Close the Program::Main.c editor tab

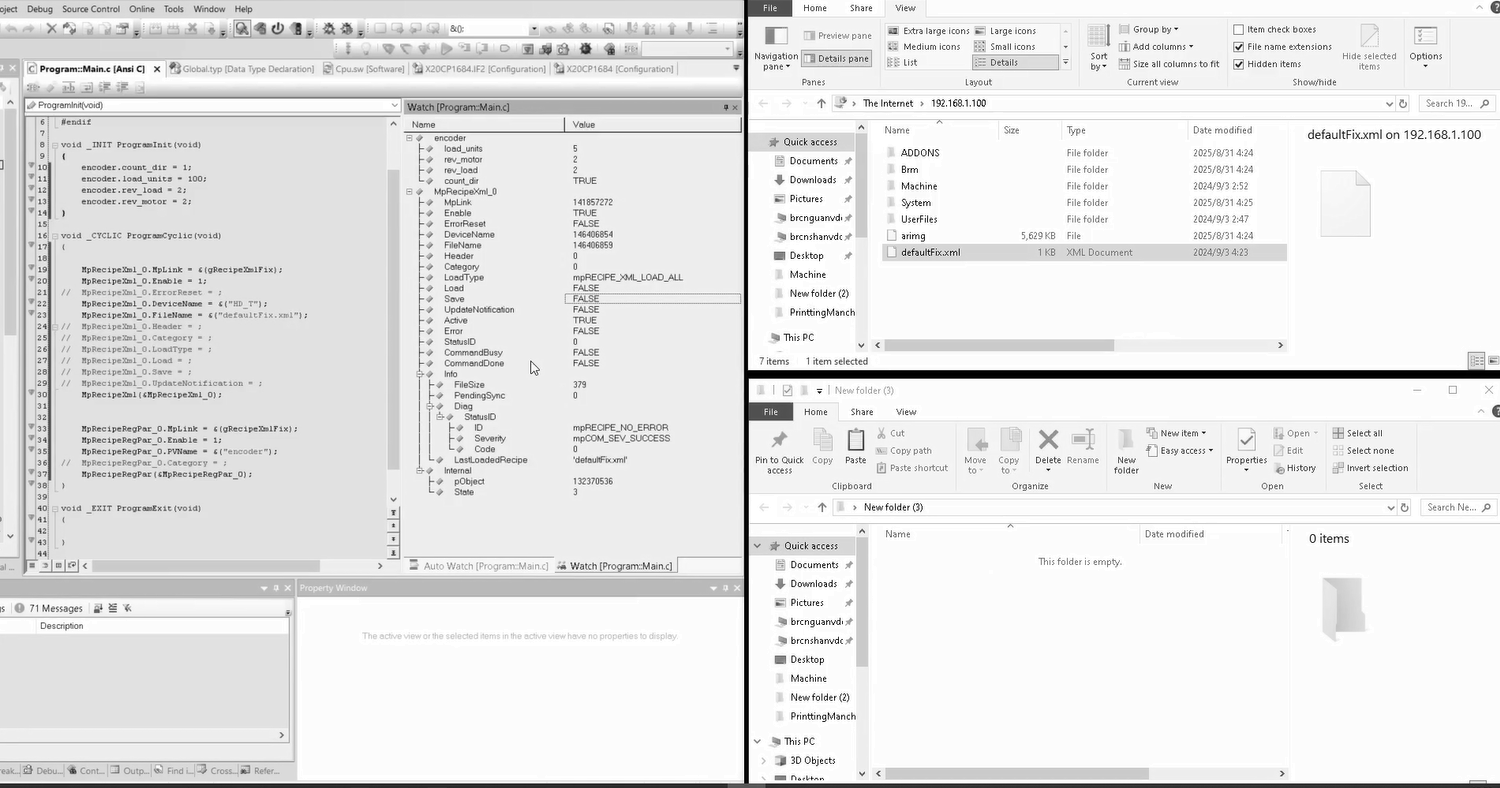(158, 69)
